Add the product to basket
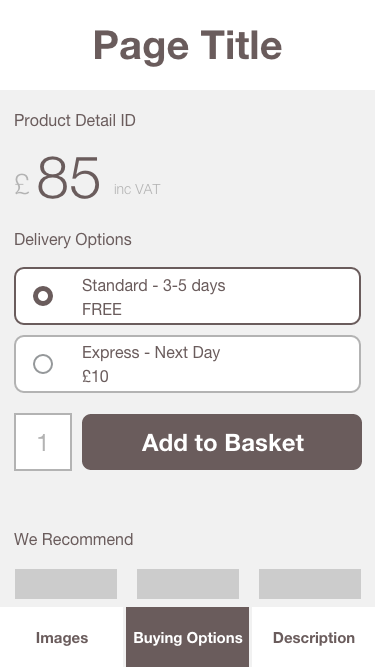This screenshot has width=375, height=667. [222, 442]
